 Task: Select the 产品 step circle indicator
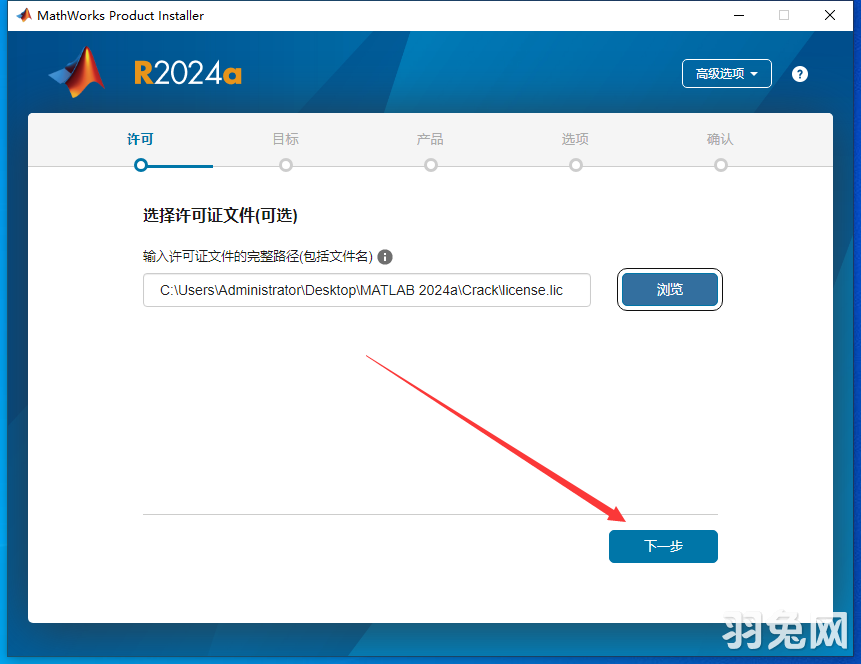click(430, 165)
